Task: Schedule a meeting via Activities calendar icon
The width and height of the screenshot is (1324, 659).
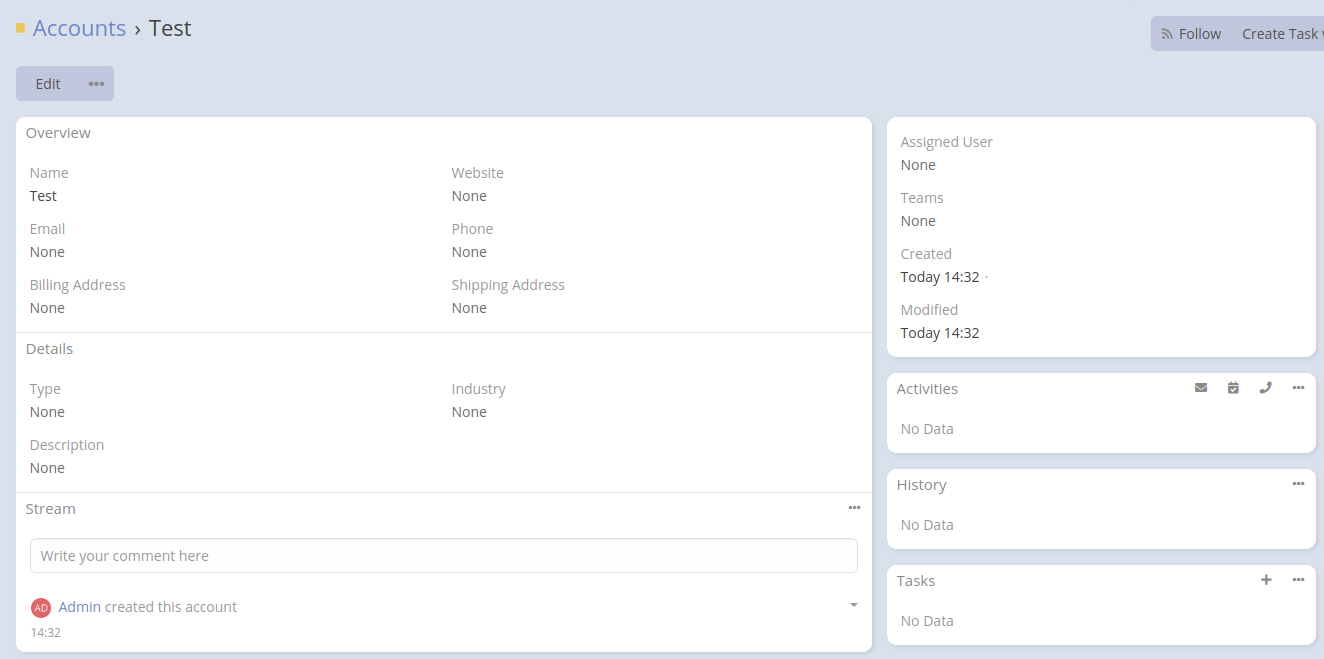Action: pyautogui.click(x=1233, y=388)
